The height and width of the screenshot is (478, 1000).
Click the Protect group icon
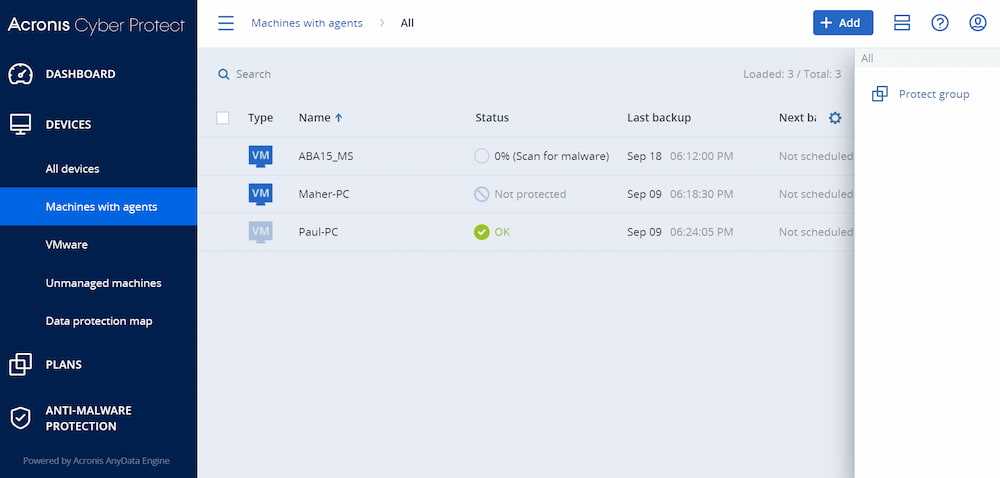pyautogui.click(x=880, y=94)
